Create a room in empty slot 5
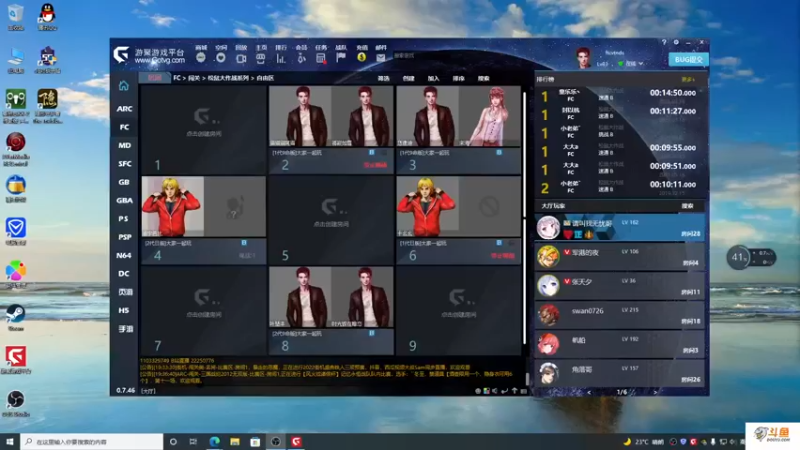 coord(331,220)
